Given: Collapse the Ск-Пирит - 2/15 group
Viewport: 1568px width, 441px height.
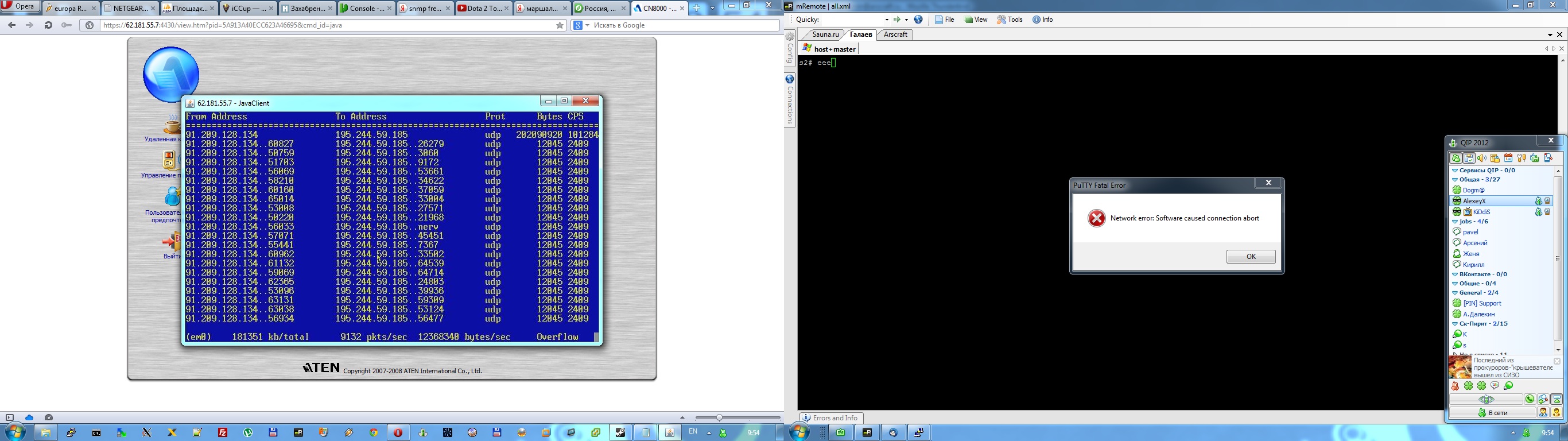Looking at the screenshot, I should coord(1455,324).
